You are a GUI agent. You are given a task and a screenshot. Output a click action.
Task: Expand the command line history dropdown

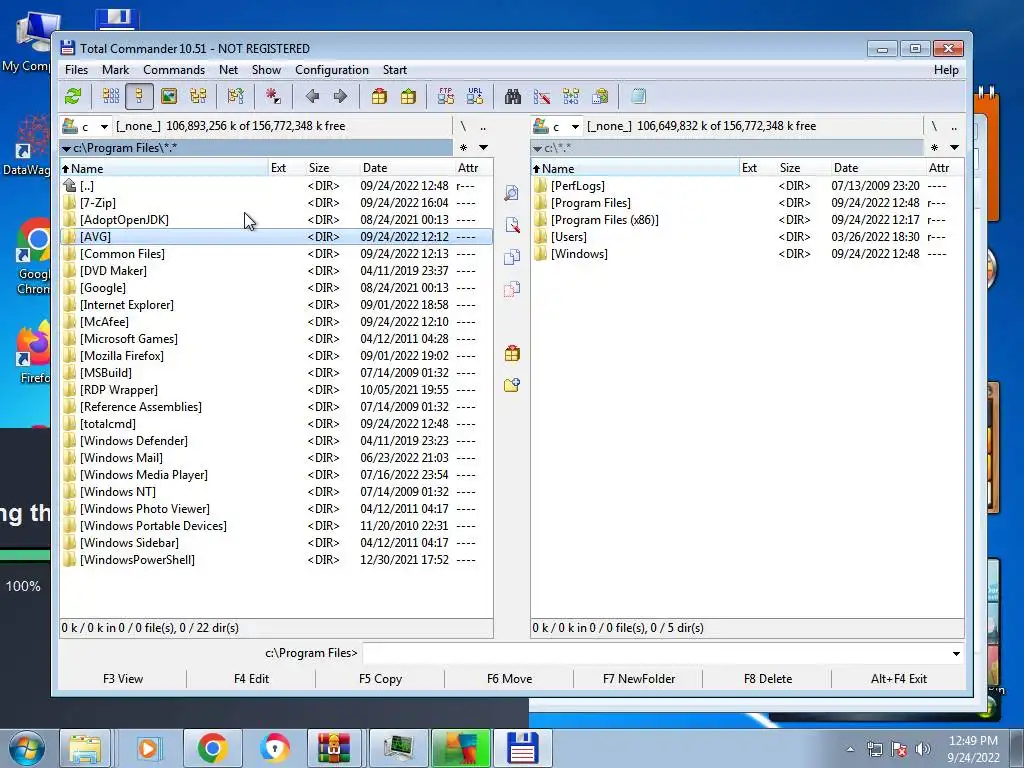(956, 653)
